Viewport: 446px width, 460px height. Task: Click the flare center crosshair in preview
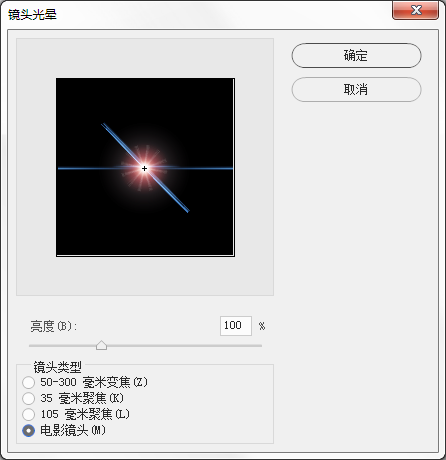pos(144,169)
